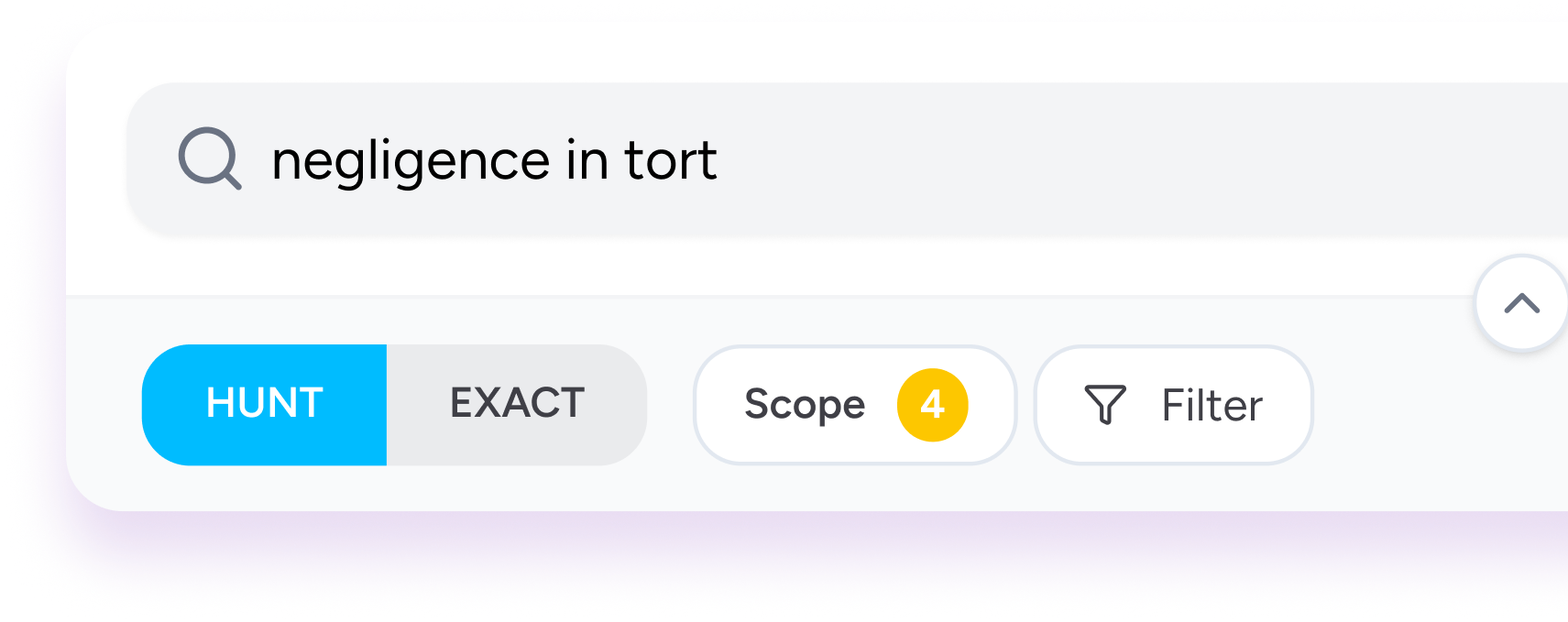Viewport: 1568px width, 622px height.
Task: Click the magnifier inside the search bar
Action: pos(210,160)
